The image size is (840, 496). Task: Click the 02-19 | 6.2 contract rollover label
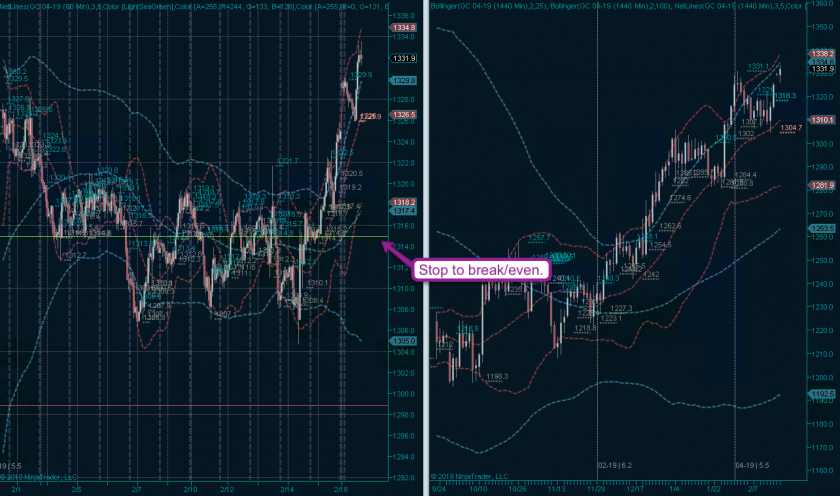click(615, 465)
